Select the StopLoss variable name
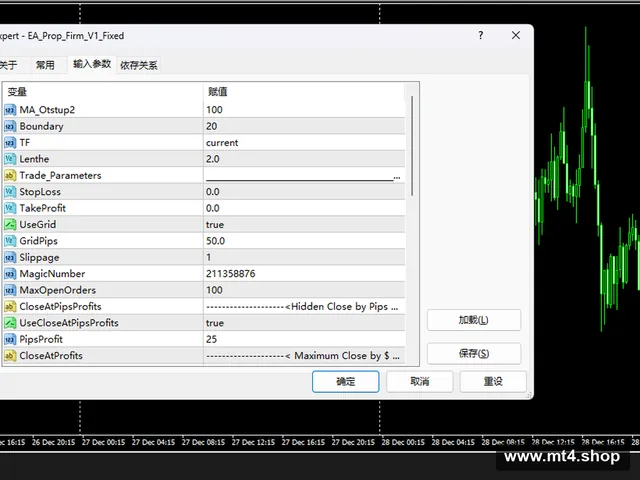 [x=40, y=192]
